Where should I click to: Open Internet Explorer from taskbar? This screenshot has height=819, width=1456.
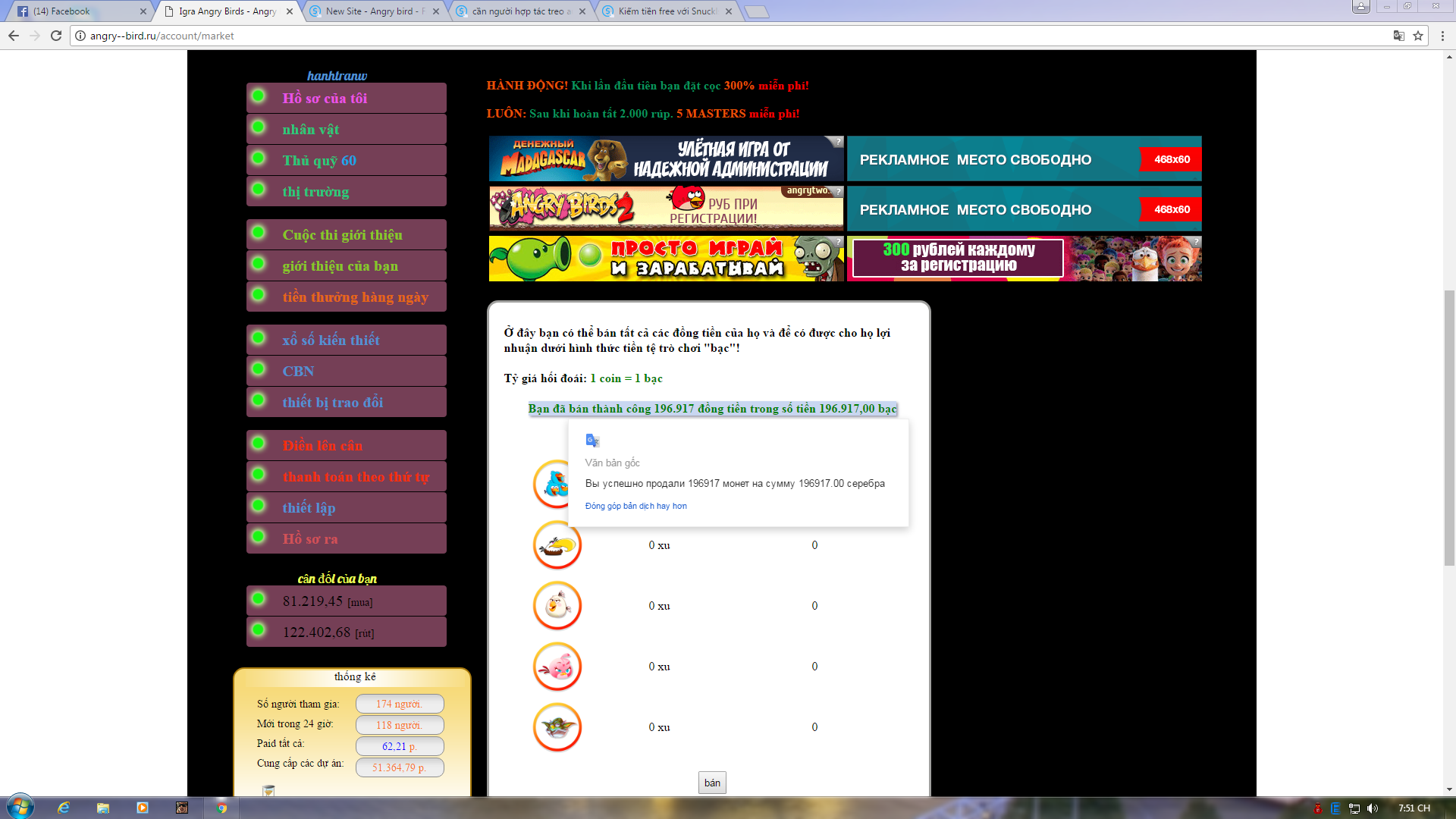click(64, 808)
